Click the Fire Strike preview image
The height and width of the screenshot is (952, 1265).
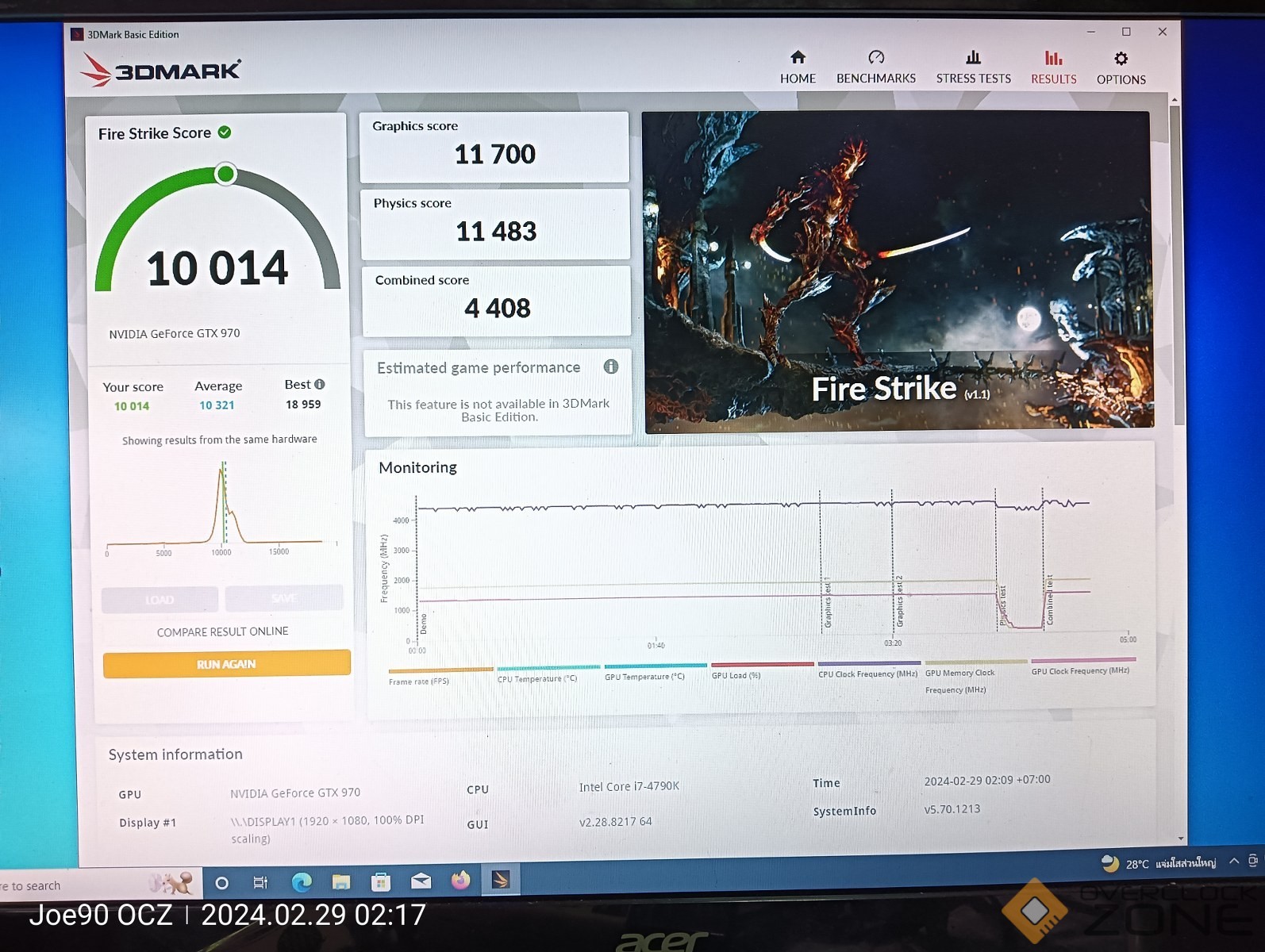[898, 271]
